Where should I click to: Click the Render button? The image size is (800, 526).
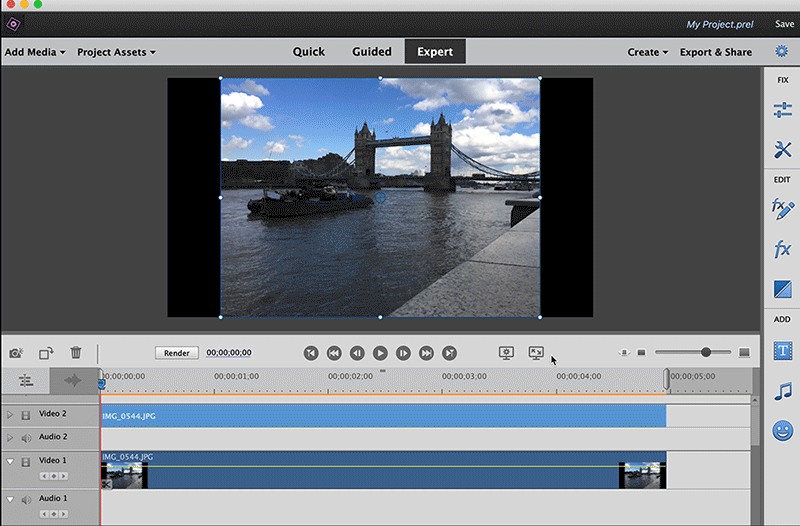tap(177, 353)
